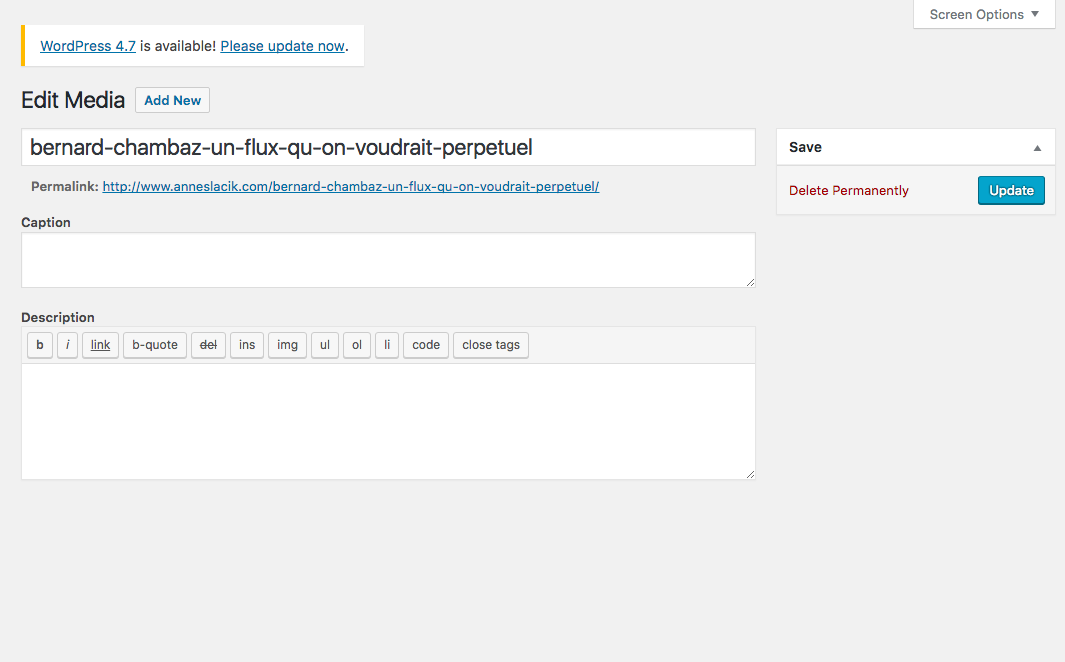Click the b-quote formatting button
This screenshot has height=662, width=1065.
155,345
